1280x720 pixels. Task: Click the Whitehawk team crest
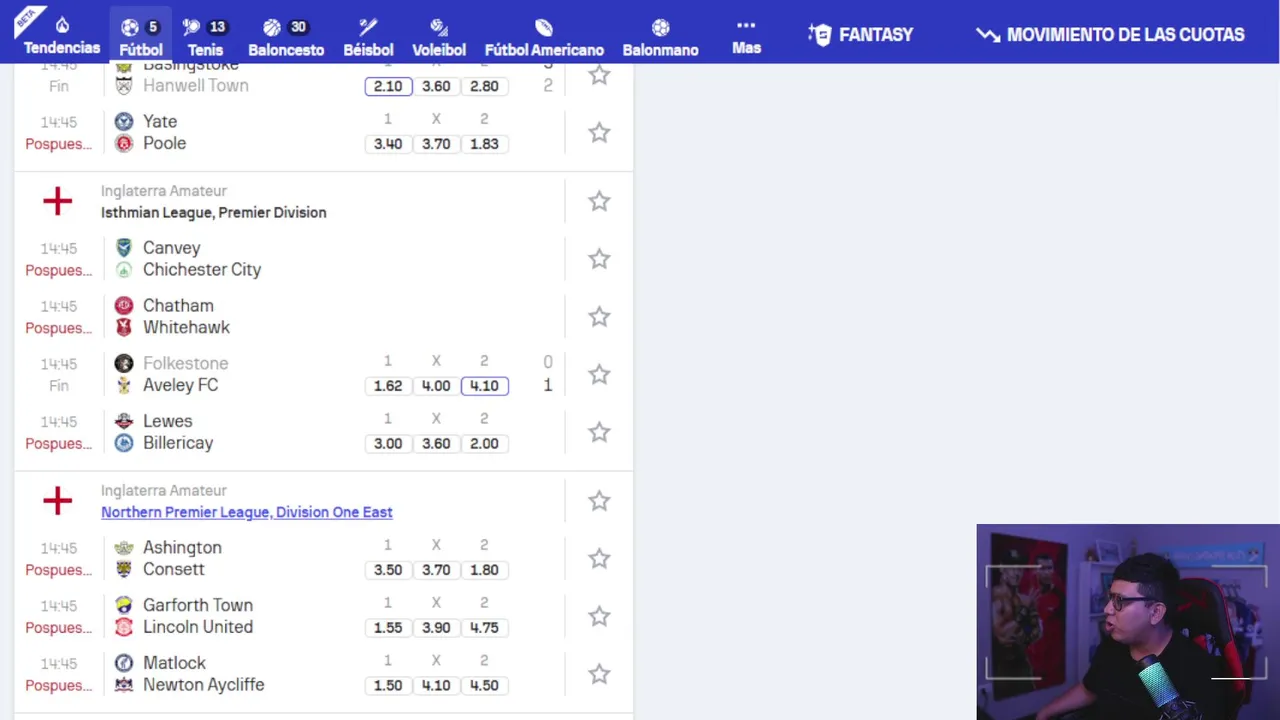point(124,327)
